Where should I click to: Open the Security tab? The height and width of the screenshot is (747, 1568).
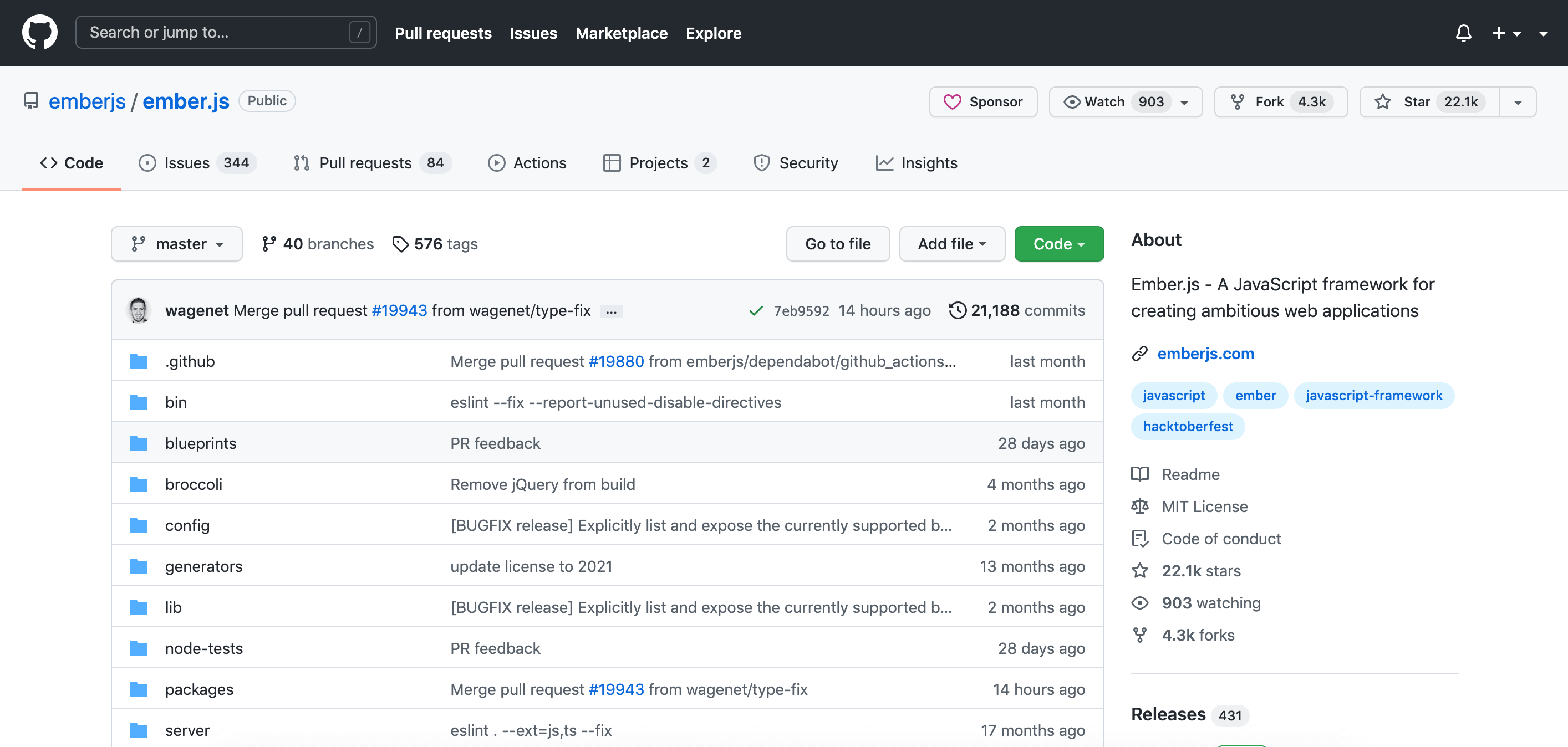point(796,163)
